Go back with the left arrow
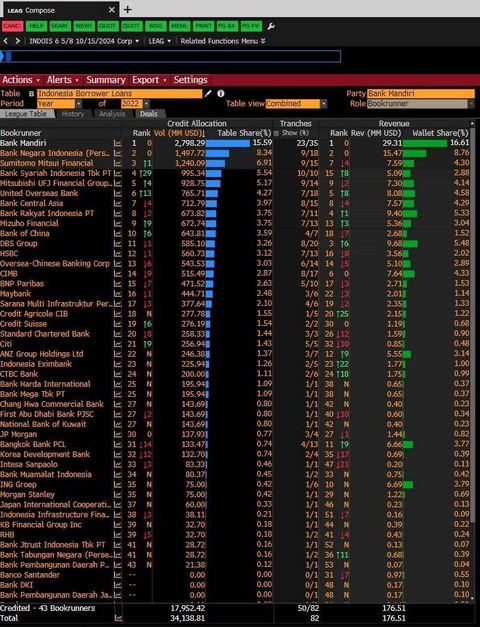This screenshot has width=480, height=627. click(x=6, y=41)
